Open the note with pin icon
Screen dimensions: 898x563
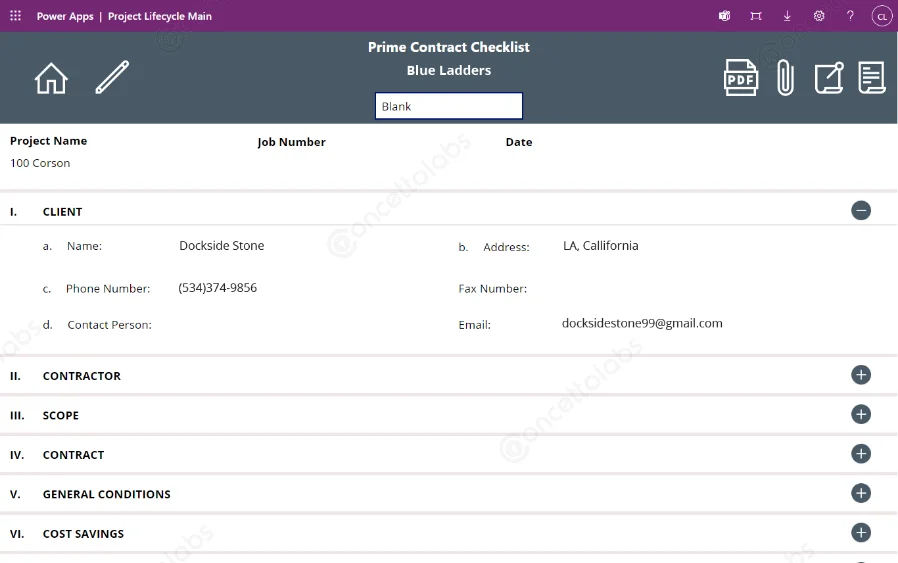(828, 78)
